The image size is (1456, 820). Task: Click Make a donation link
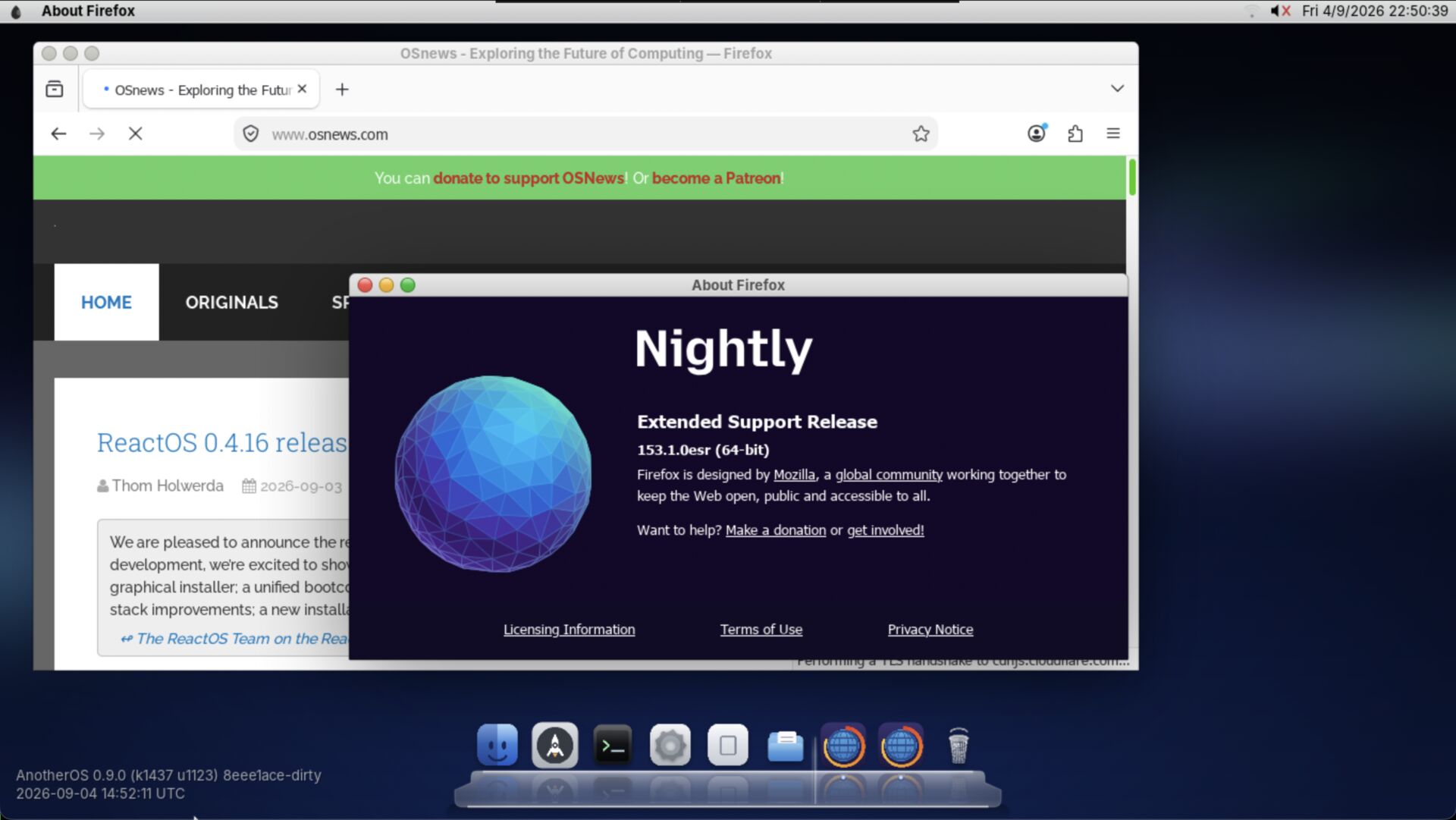click(776, 530)
